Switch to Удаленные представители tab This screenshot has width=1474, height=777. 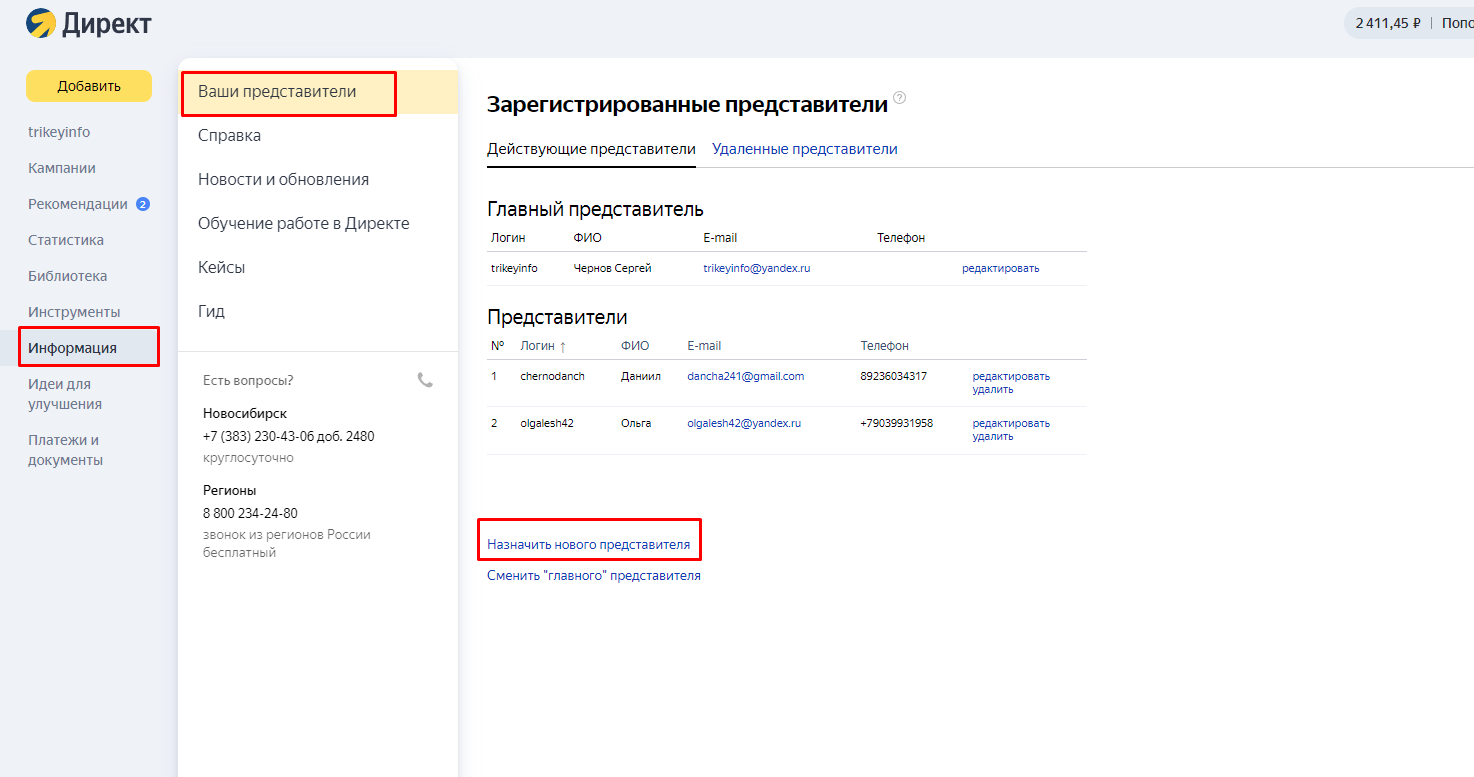(x=804, y=149)
